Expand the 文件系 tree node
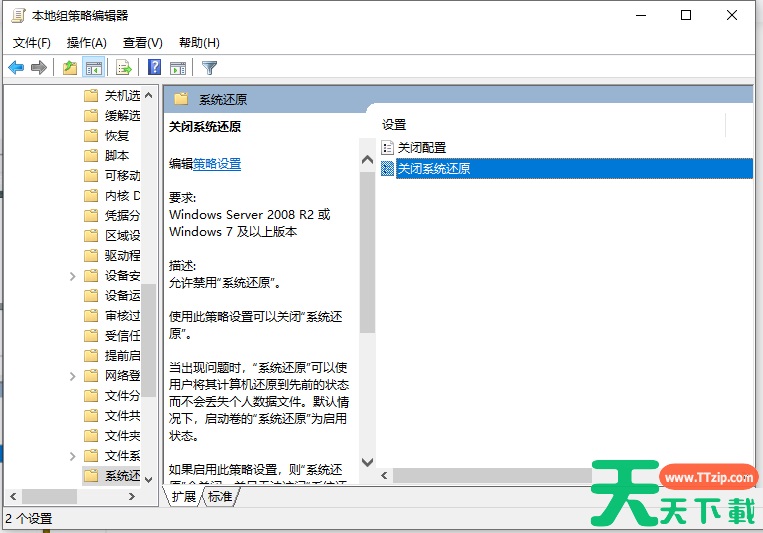 [x=73, y=456]
